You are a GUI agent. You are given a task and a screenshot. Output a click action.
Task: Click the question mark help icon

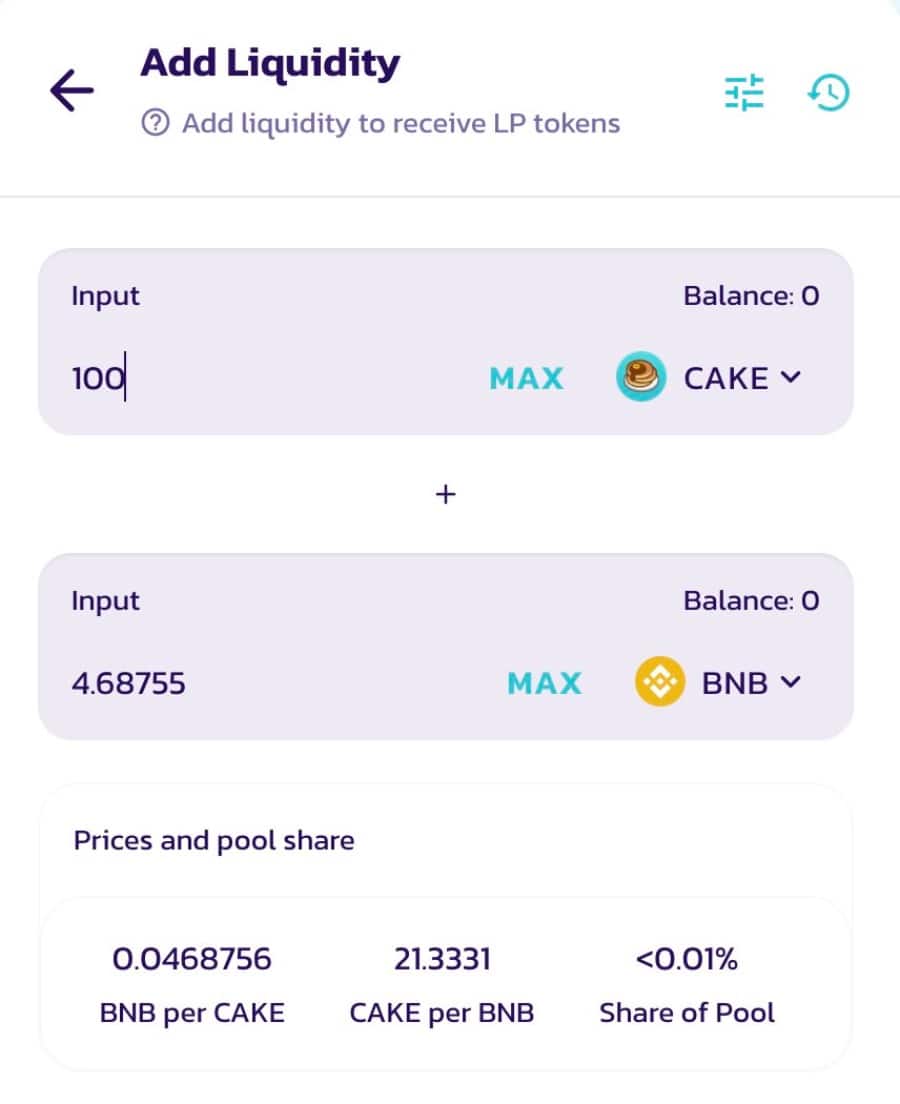[155, 124]
